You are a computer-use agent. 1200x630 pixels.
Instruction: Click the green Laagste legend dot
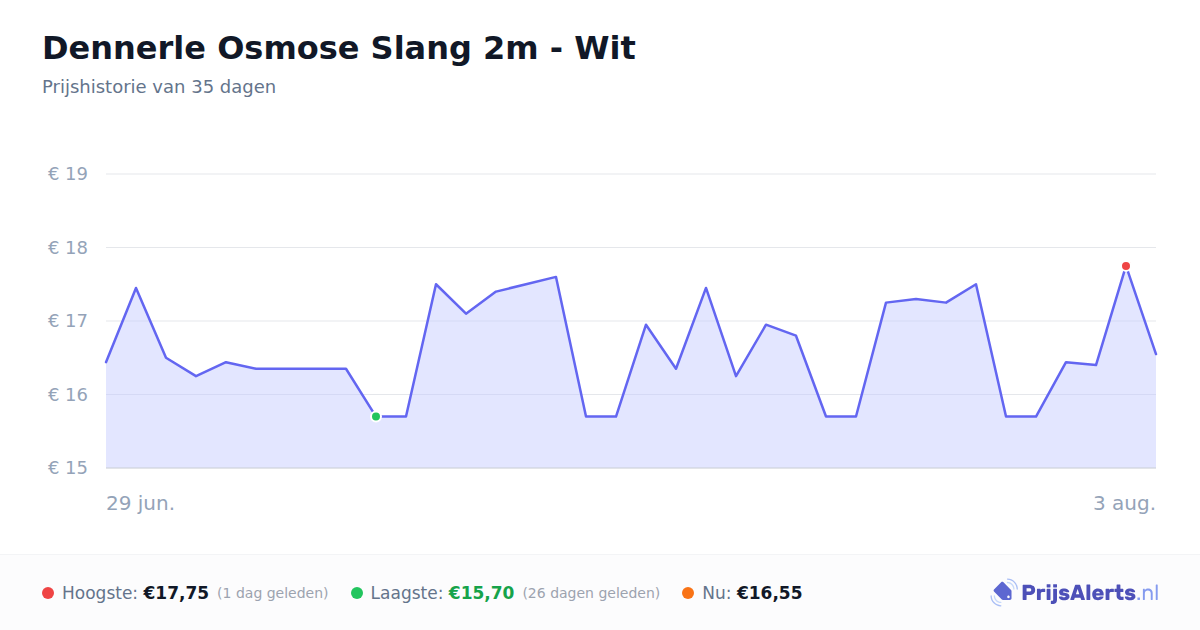pos(357,593)
